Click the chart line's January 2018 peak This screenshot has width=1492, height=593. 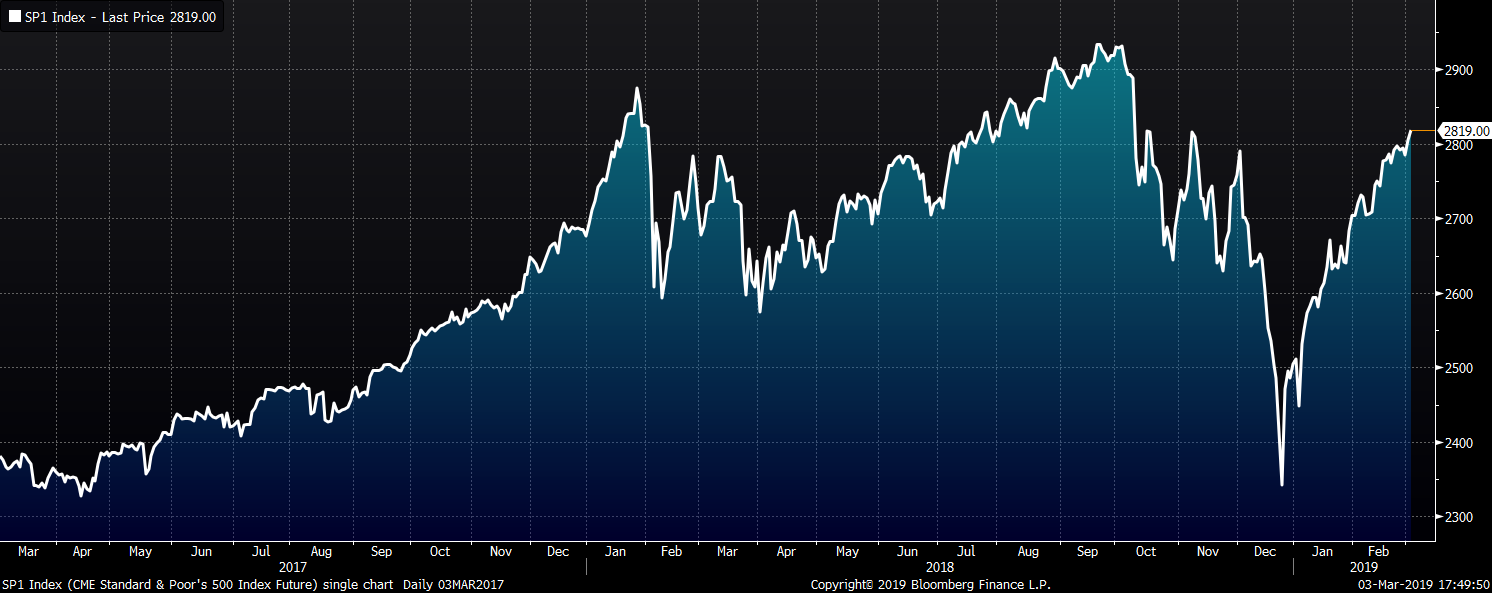(637, 89)
